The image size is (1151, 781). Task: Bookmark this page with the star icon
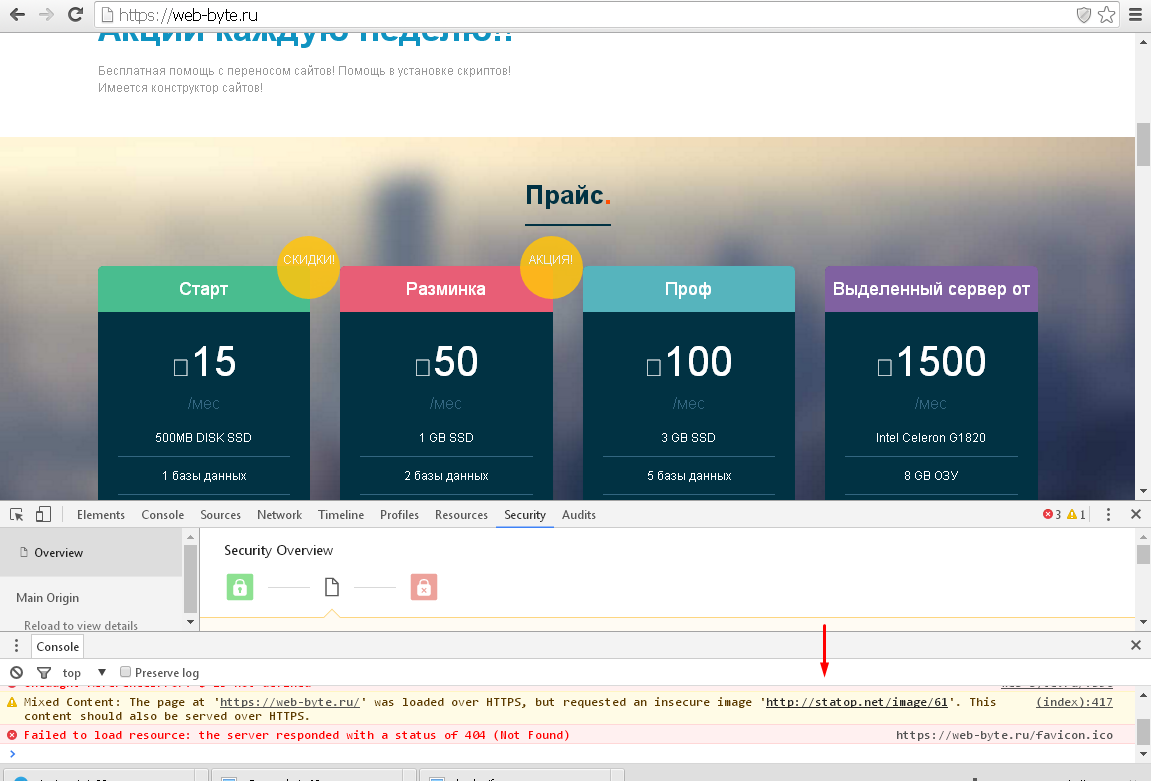tap(1106, 15)
